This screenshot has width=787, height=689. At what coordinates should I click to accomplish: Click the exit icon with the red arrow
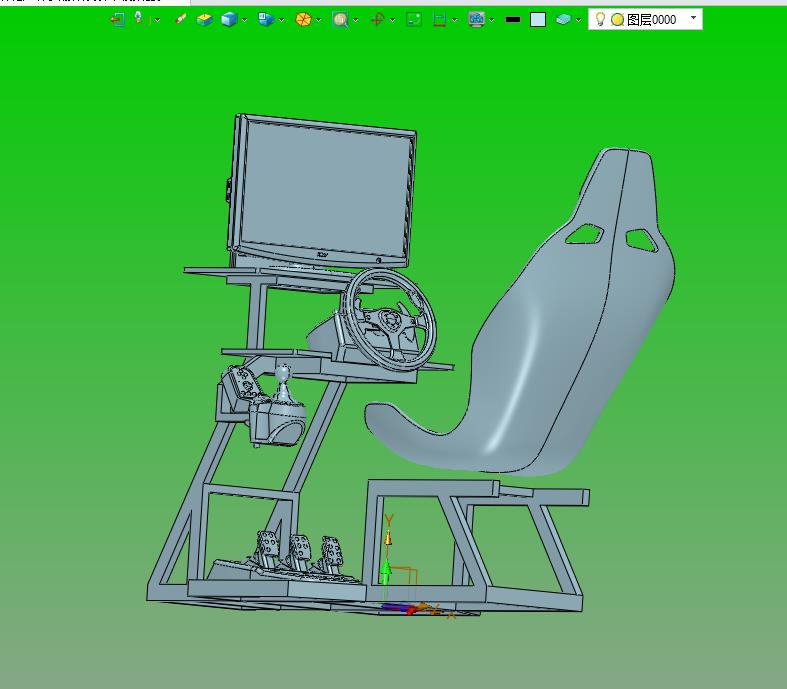[117, 20]
